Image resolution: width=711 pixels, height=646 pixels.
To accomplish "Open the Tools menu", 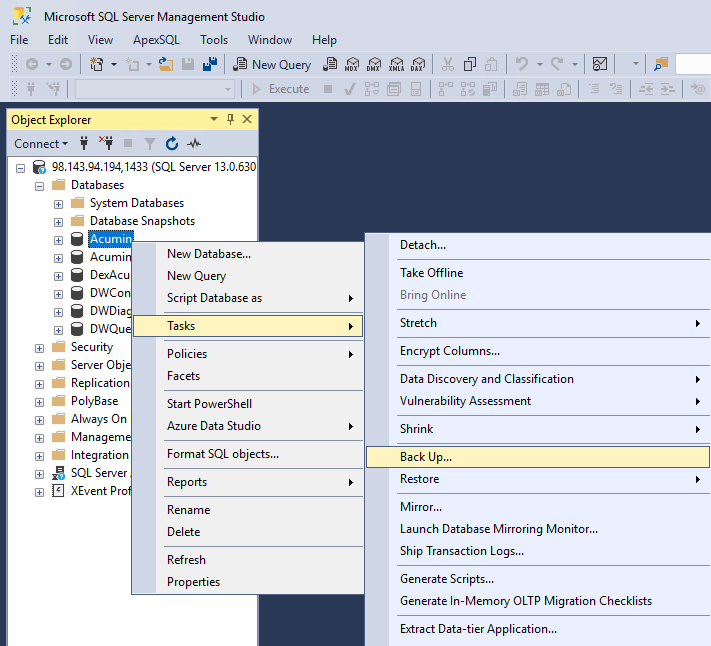I will coord(214,40).
